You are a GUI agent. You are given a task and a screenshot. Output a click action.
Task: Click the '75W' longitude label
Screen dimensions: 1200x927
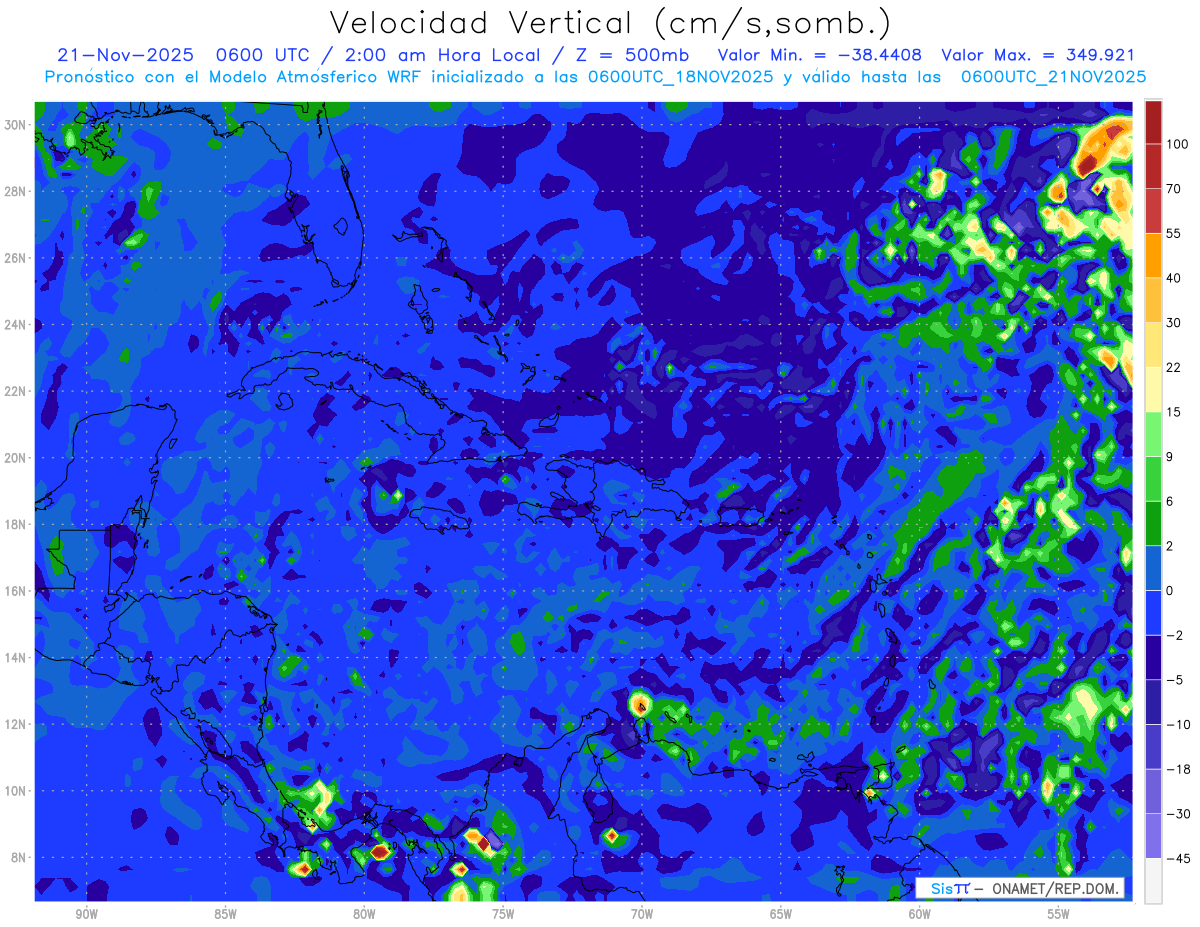click(x=503, y=915)
